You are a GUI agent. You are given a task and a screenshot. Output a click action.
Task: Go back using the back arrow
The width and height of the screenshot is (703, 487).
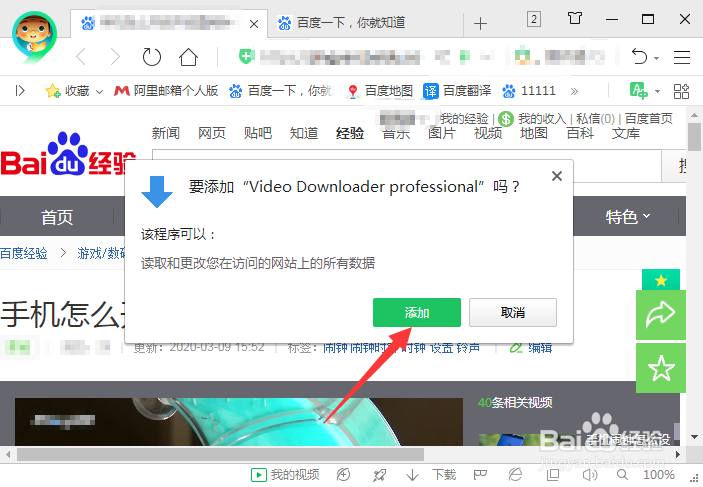pos(81,57)
